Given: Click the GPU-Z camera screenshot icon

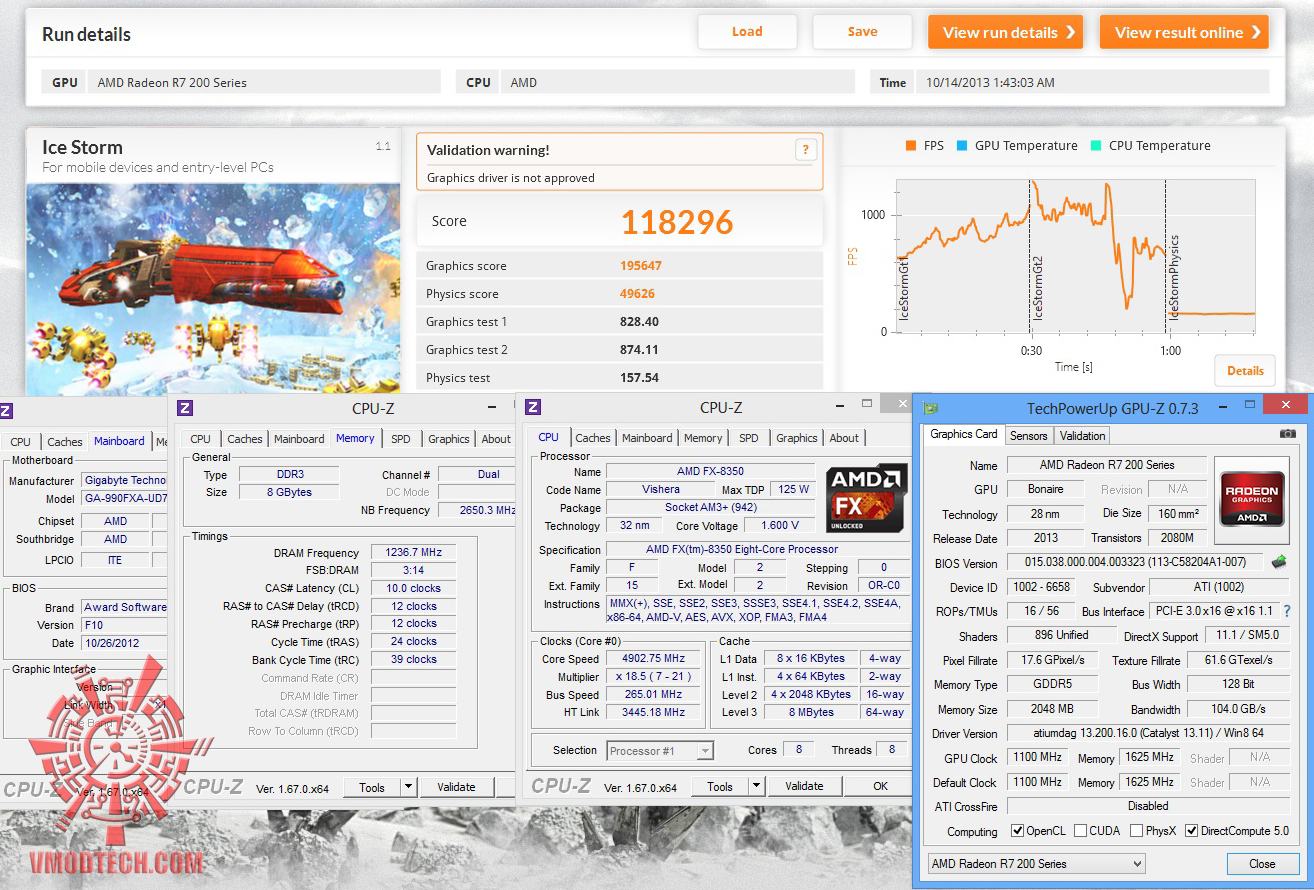Looking at the screenshot, I should 1288,435.
